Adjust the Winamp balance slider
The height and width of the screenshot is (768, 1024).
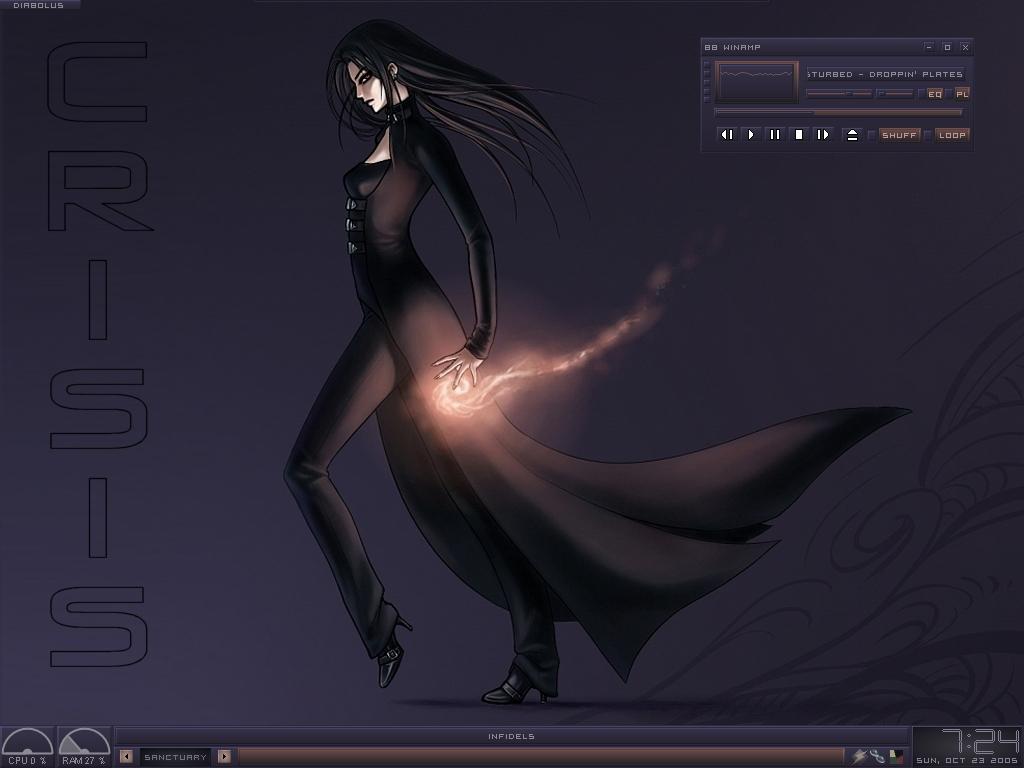pos(895,93)
